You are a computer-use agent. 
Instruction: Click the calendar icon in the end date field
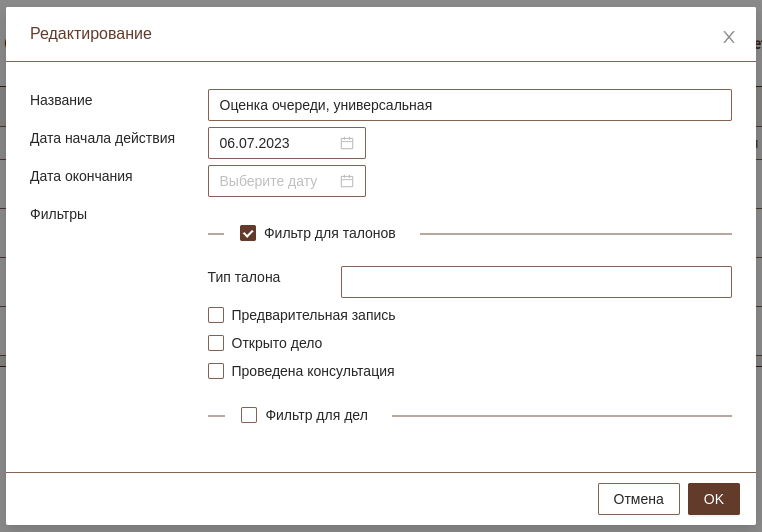(x=347, y=181)
